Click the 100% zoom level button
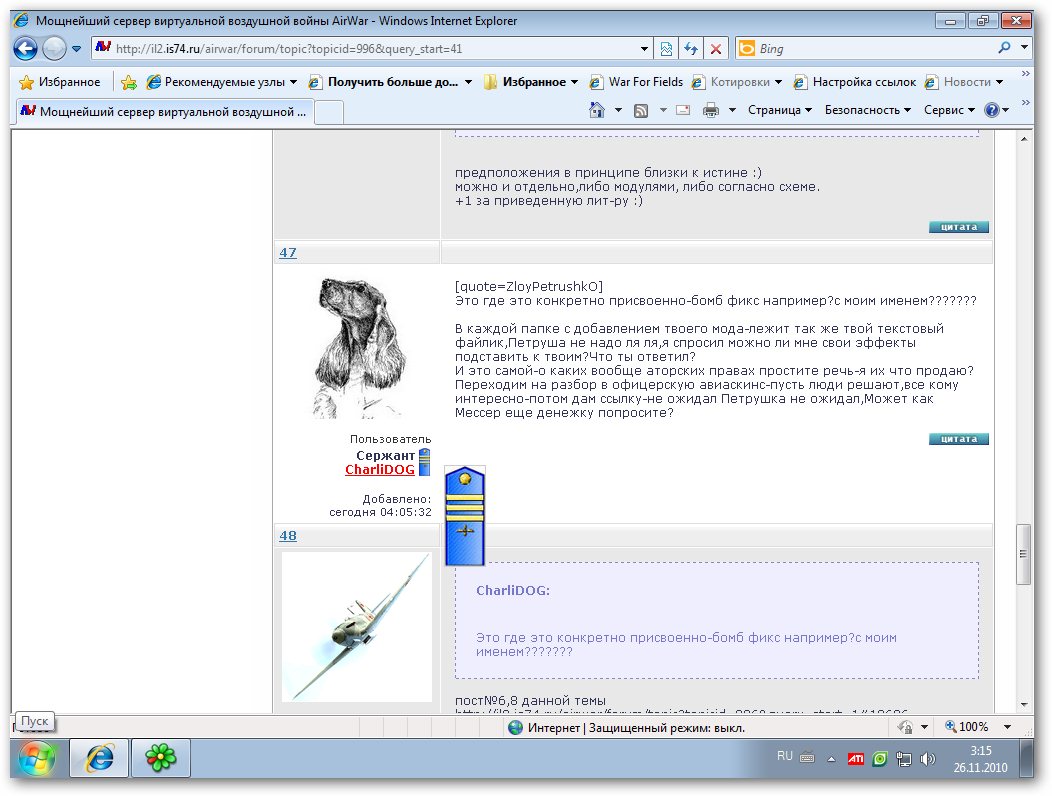1052x796 pixels. (967, 727)
